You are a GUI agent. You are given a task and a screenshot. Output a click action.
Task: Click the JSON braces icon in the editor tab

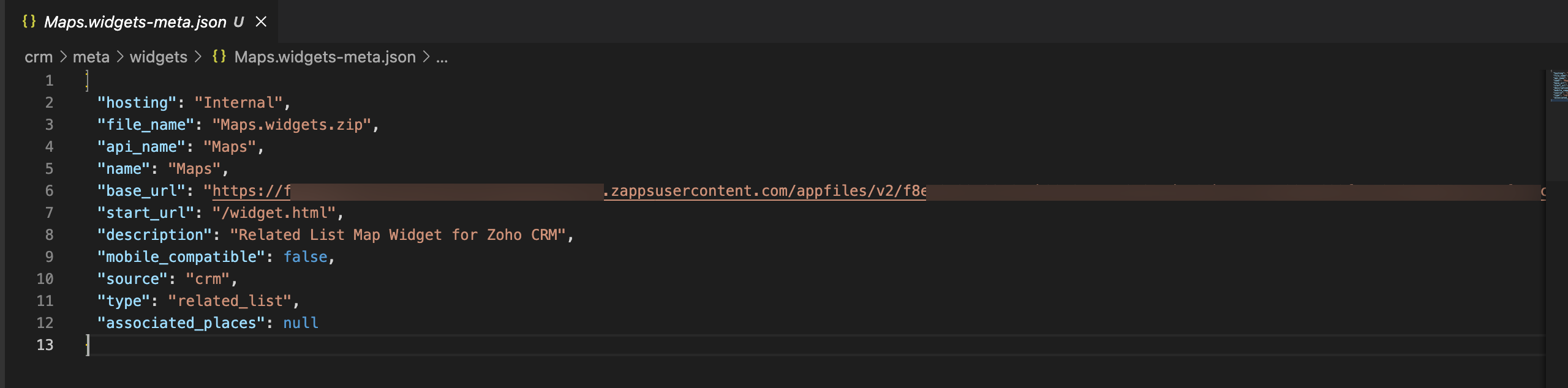tap(29, 22)
